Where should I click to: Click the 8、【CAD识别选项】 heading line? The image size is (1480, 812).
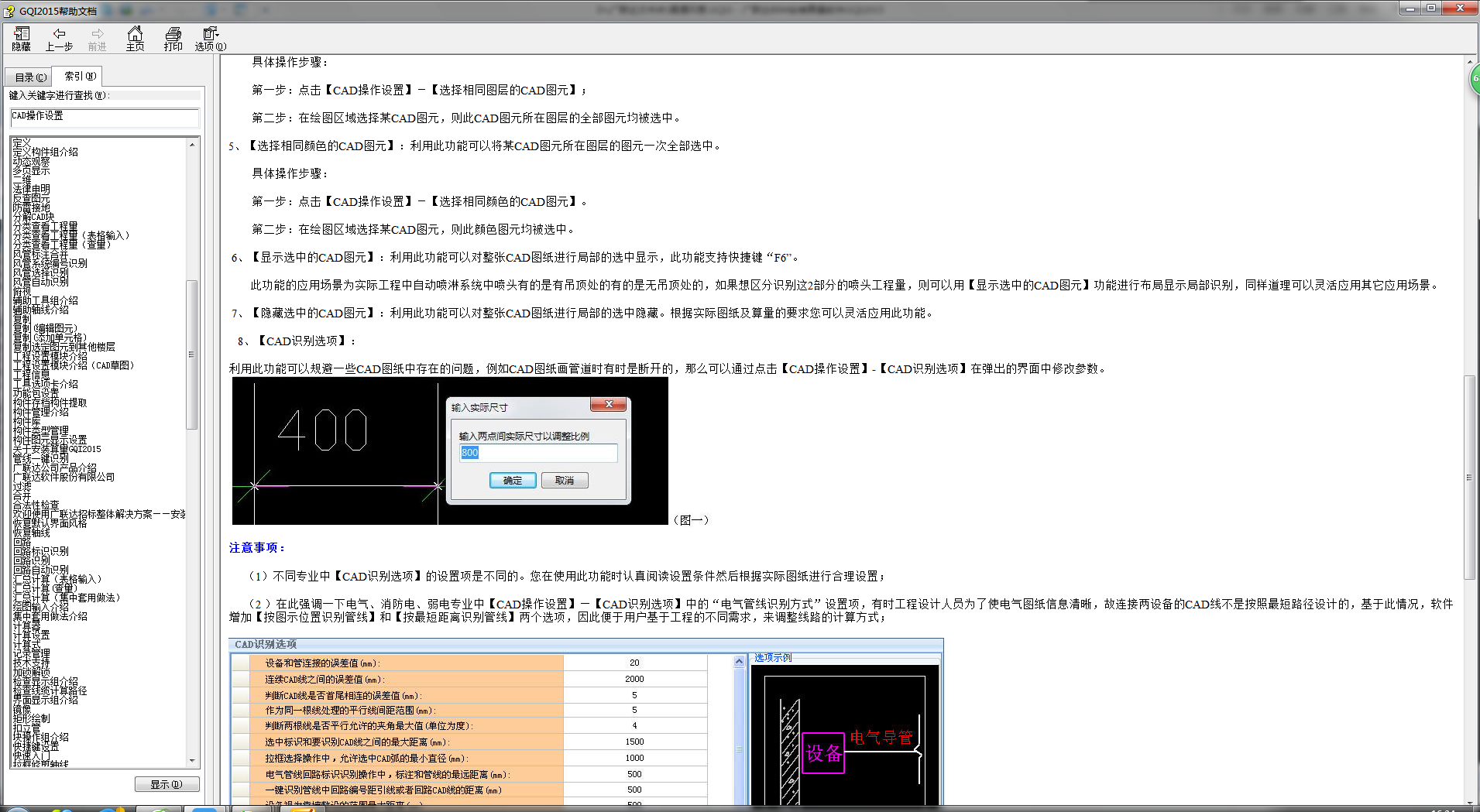pyautogui.click(x=297, y=341)
